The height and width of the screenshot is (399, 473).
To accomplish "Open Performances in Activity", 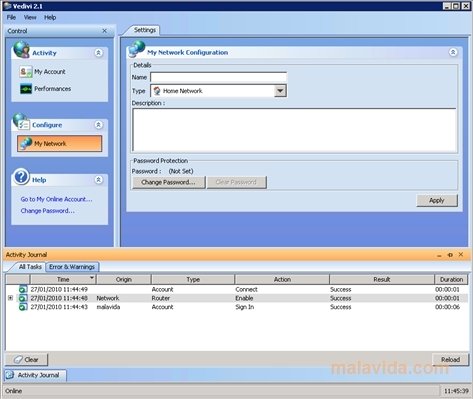I will pos(52,89).
